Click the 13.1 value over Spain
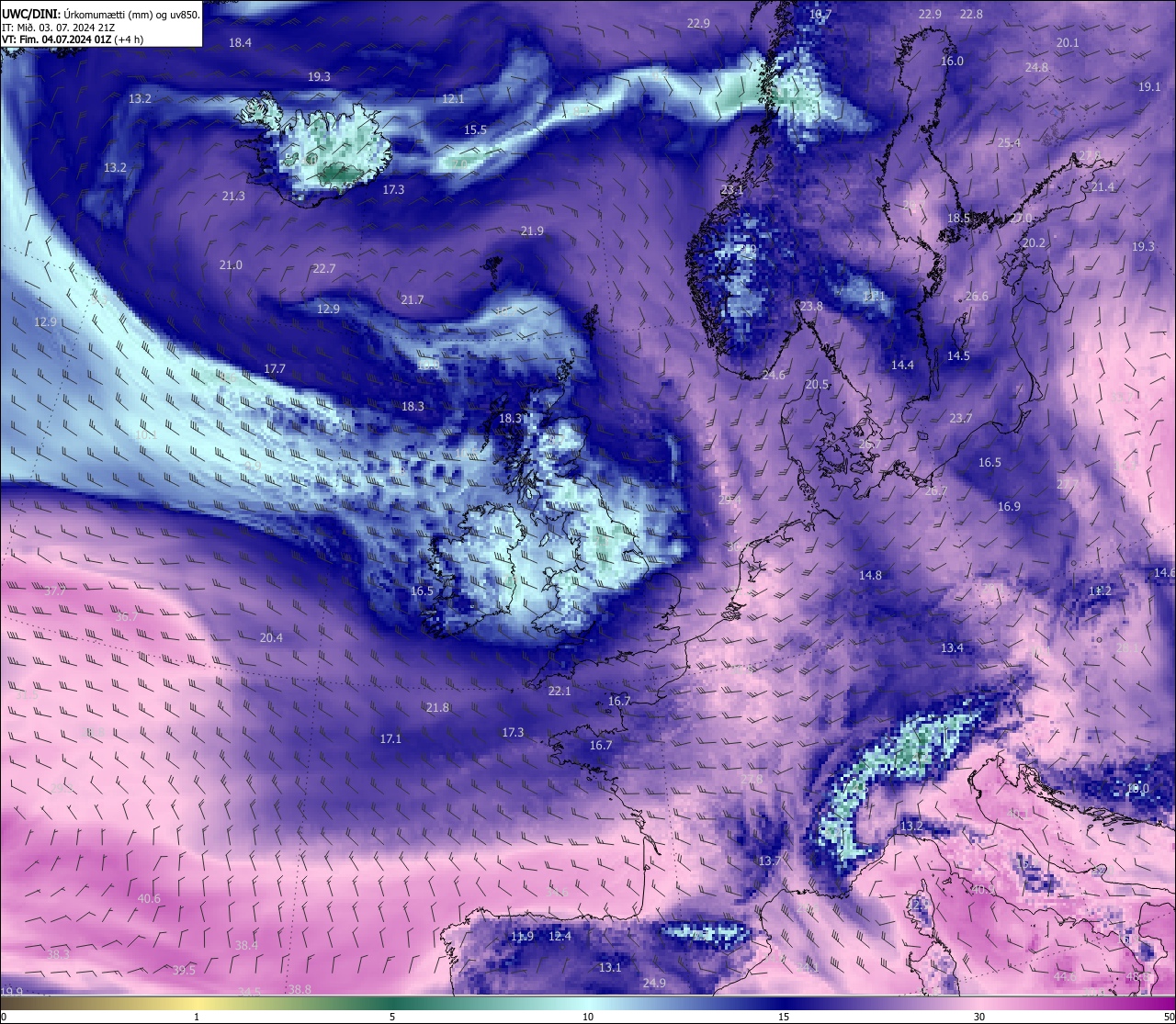Image resolution: width=1176 pixels, height=1024 pixels. 610,967
